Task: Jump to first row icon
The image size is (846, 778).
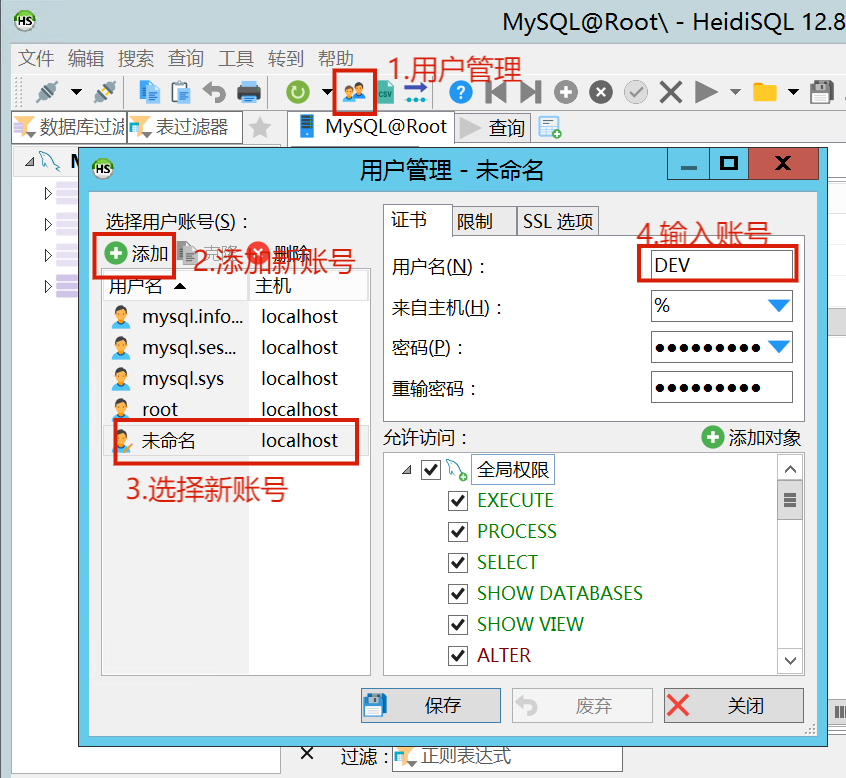Action: pyautogui.click(x=496, y=92)
